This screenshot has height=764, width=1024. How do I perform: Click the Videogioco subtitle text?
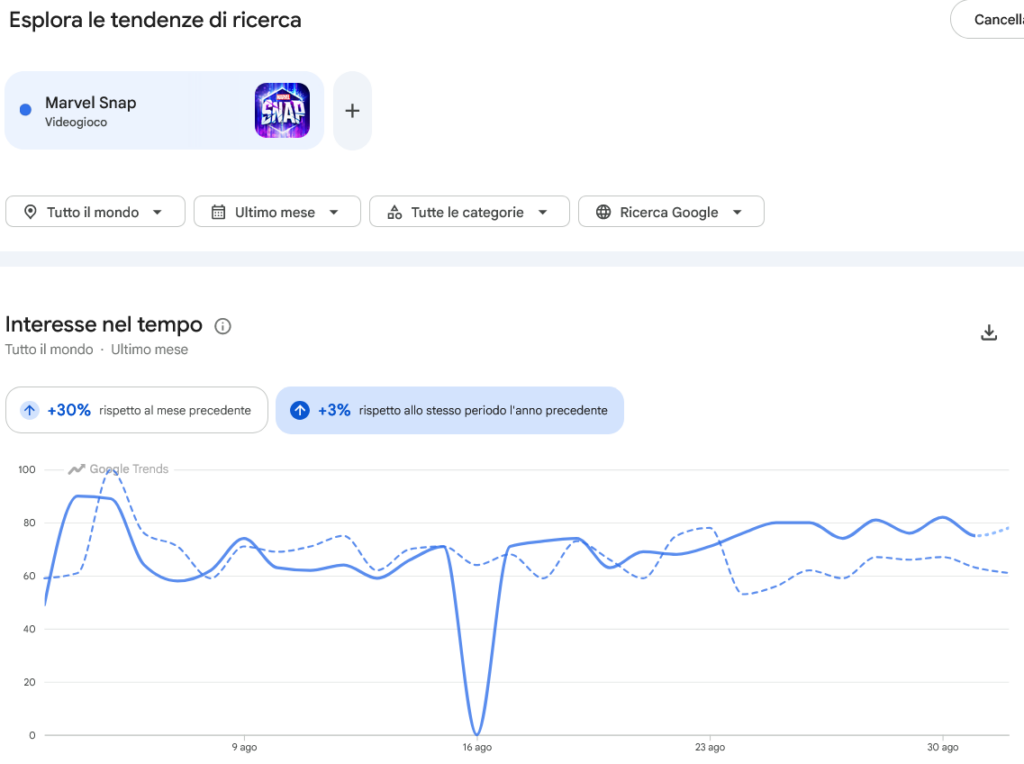pyautogui.click(x=76, y=122)
